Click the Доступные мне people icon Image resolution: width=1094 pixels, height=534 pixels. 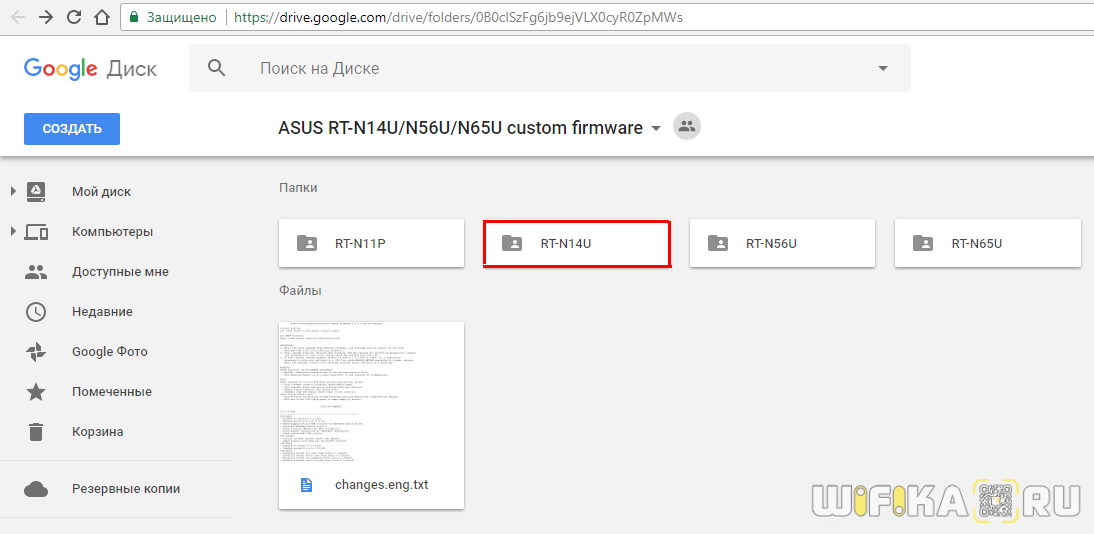tap(36, 272)
